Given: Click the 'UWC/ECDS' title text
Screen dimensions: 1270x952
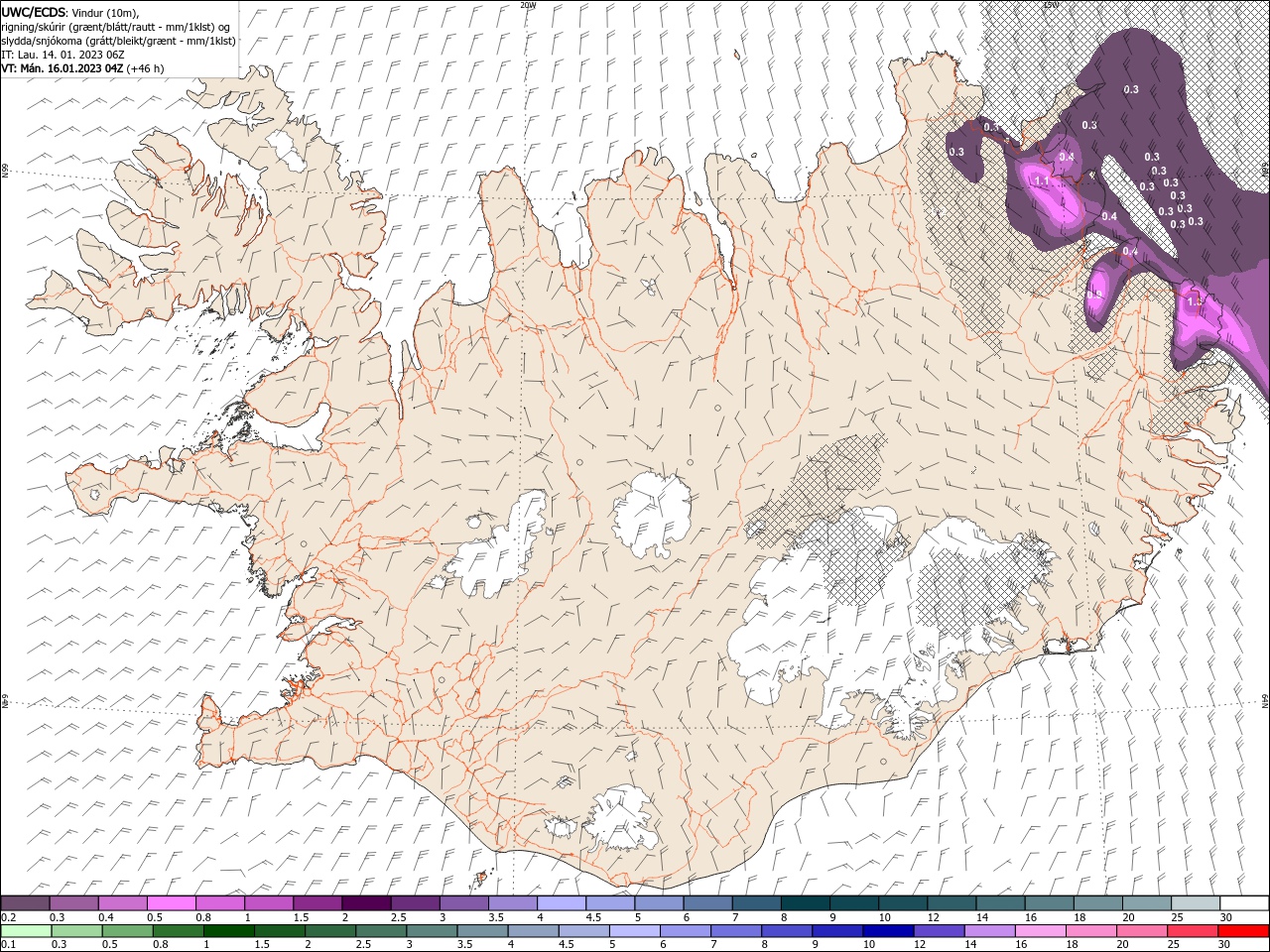Looking at the screenshot, I should click(34, 12).
